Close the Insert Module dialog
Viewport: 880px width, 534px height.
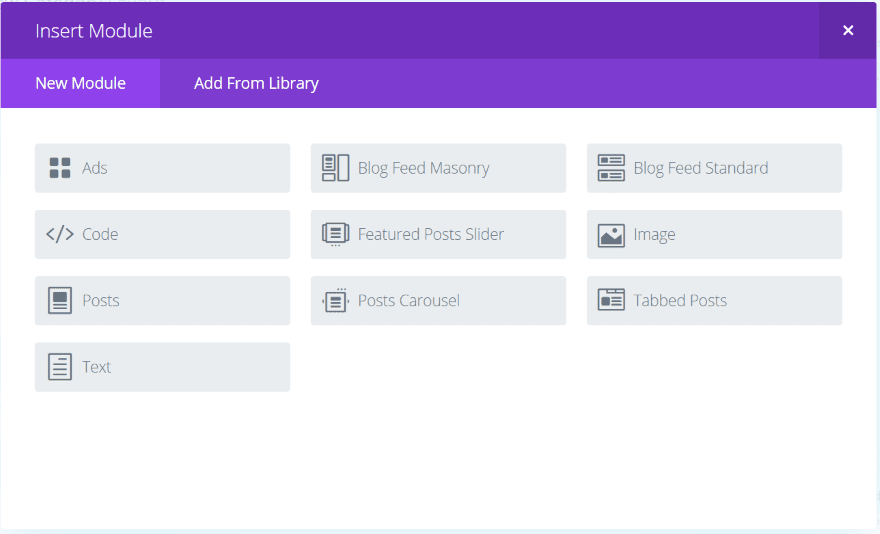click(x=848, y=31)
